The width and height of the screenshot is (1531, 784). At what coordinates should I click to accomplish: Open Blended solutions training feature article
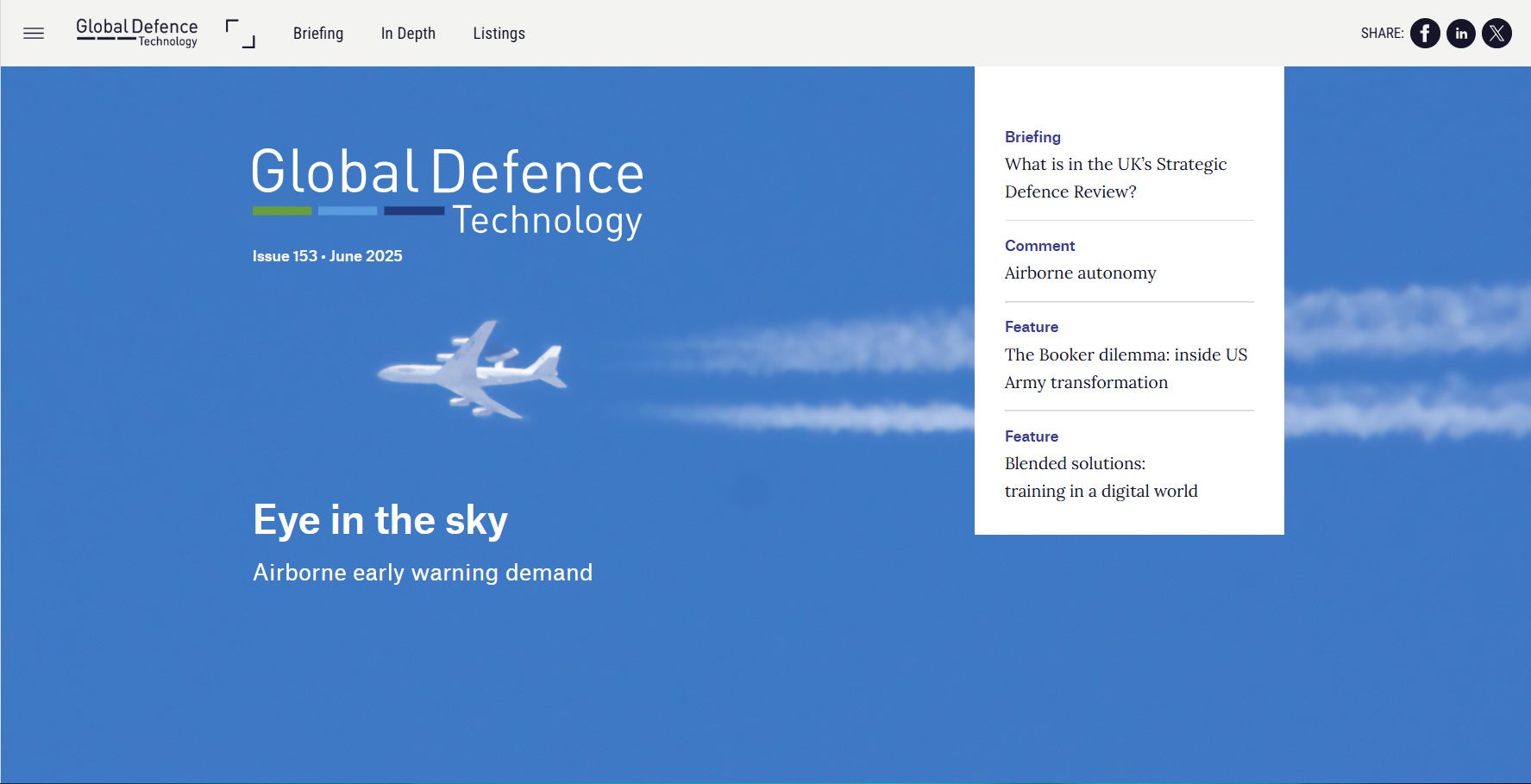pos(1101,477)
